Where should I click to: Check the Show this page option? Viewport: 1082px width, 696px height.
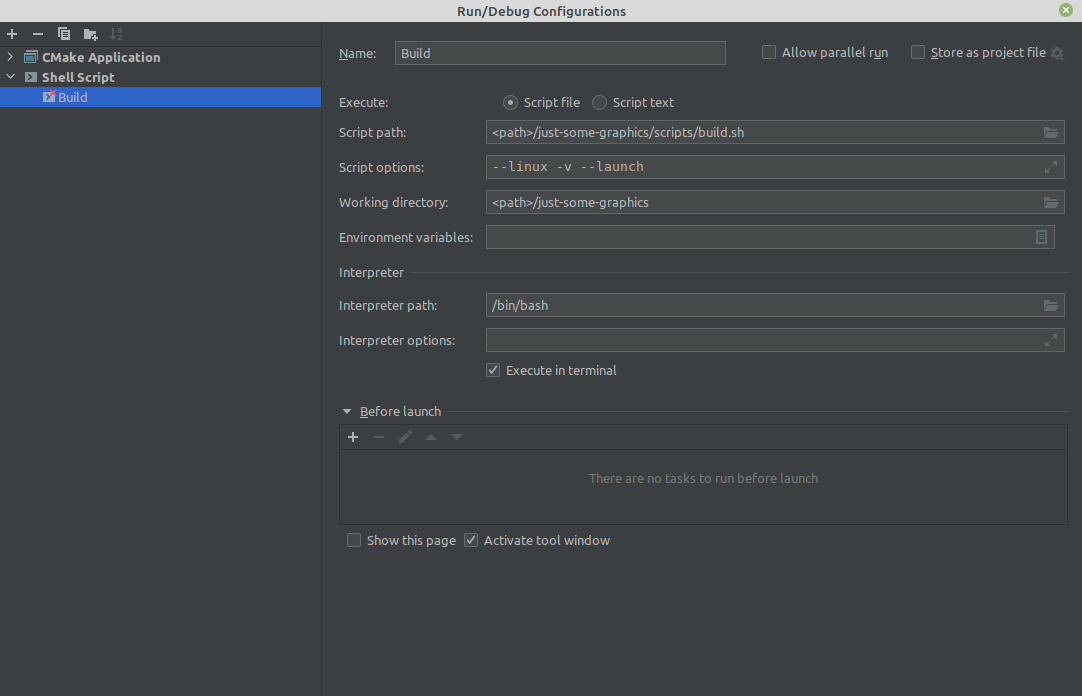coord(354,540)
